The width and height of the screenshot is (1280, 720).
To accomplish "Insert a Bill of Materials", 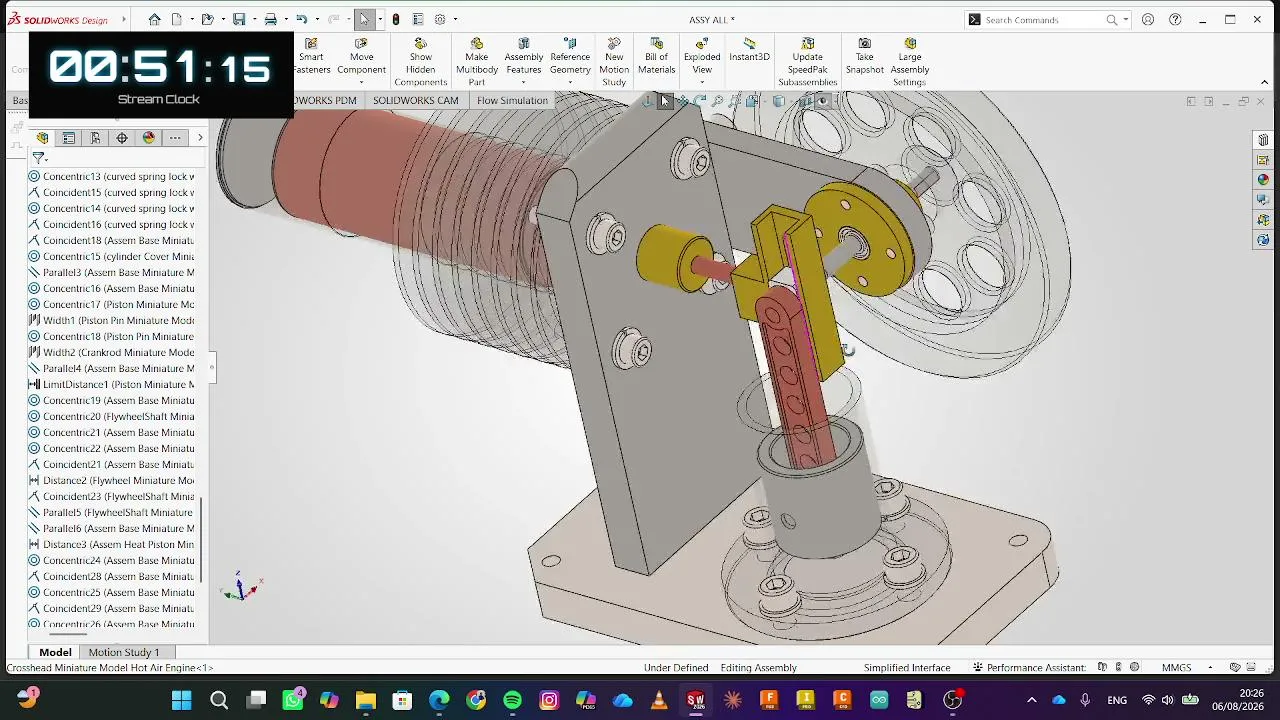I will 656,57.
